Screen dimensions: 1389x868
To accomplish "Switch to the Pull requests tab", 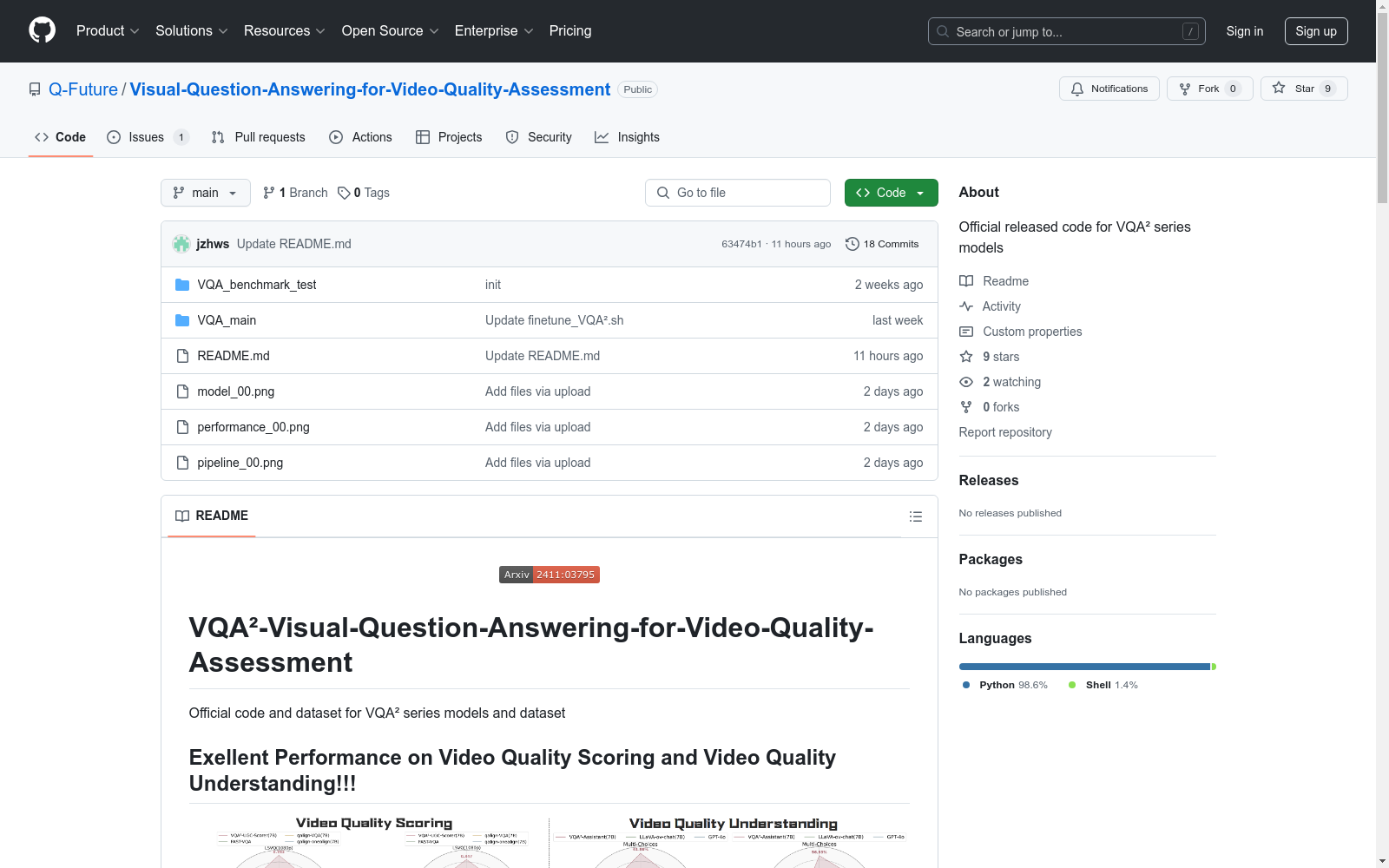I will [x=259, y=137].
